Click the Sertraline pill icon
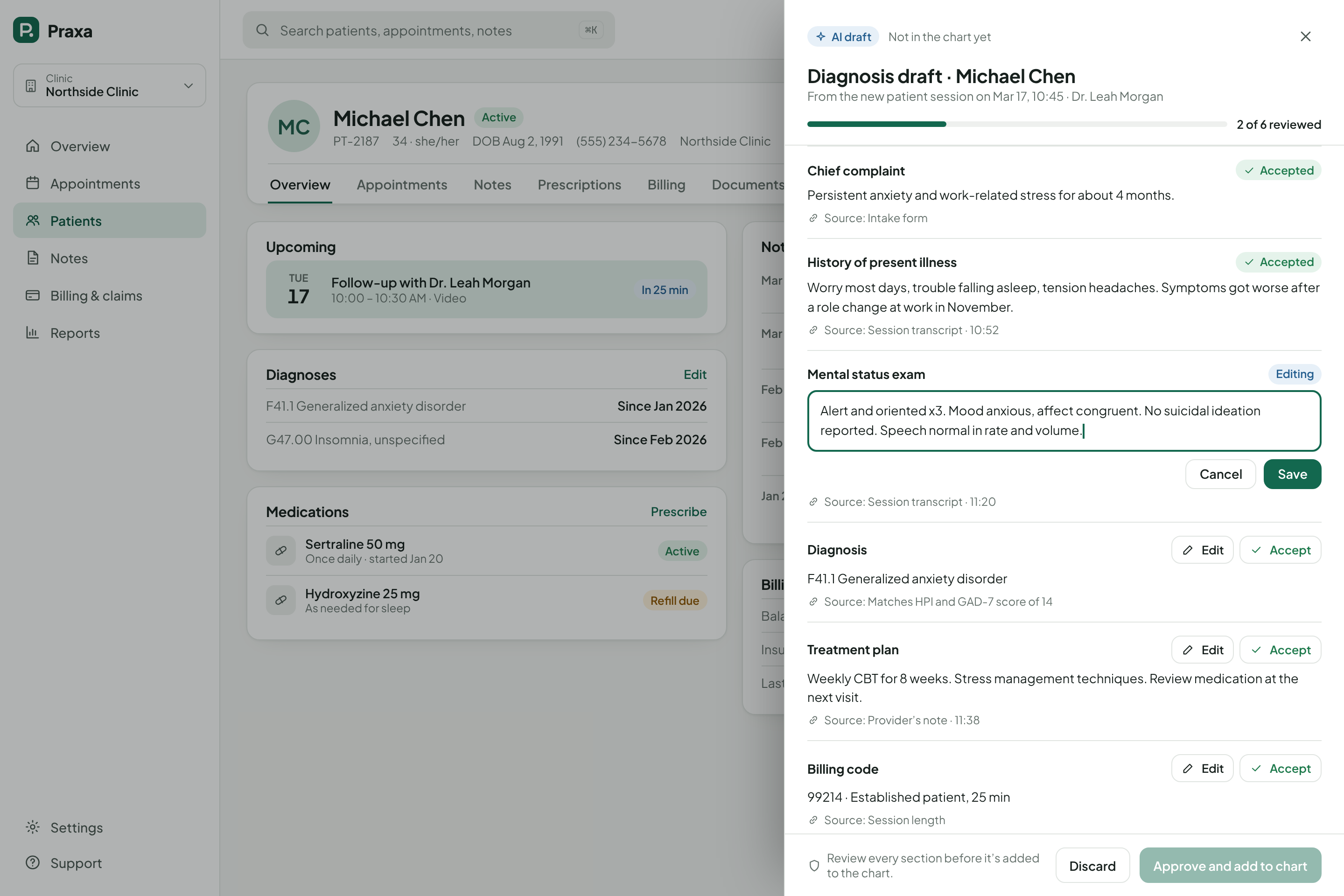This screenshot has width=1344, height=896. click(x=280, y=551)
